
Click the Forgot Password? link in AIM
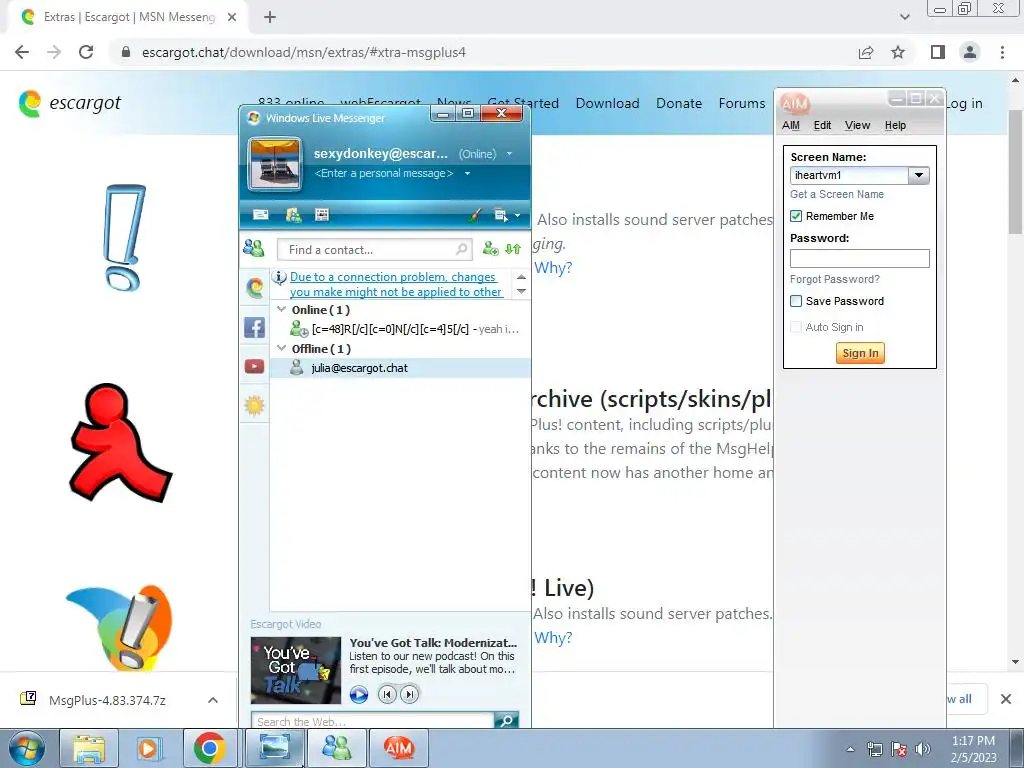pyautogui.click(x=835, y=280)
